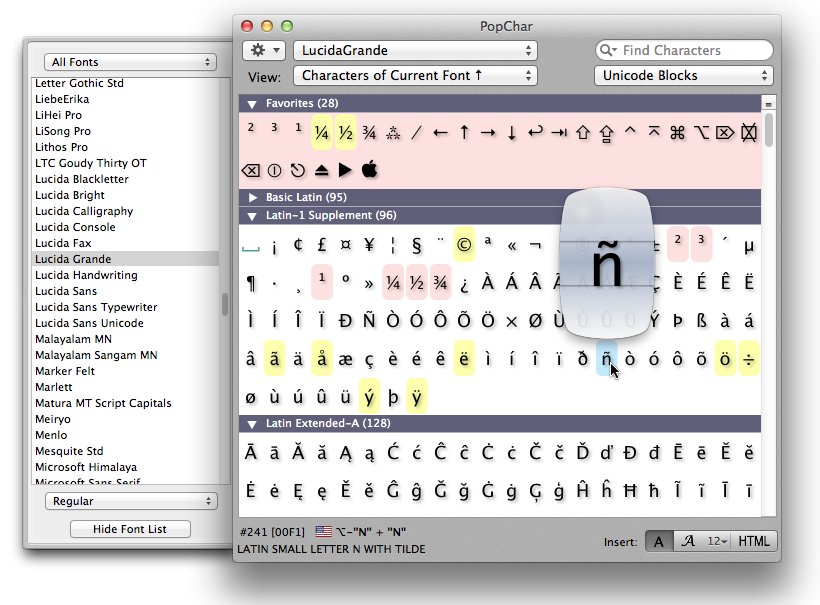Select the play triangle symbol in Favorites
Image resolution: width=820 pixels, height=605 pixels.
[345, 169]
